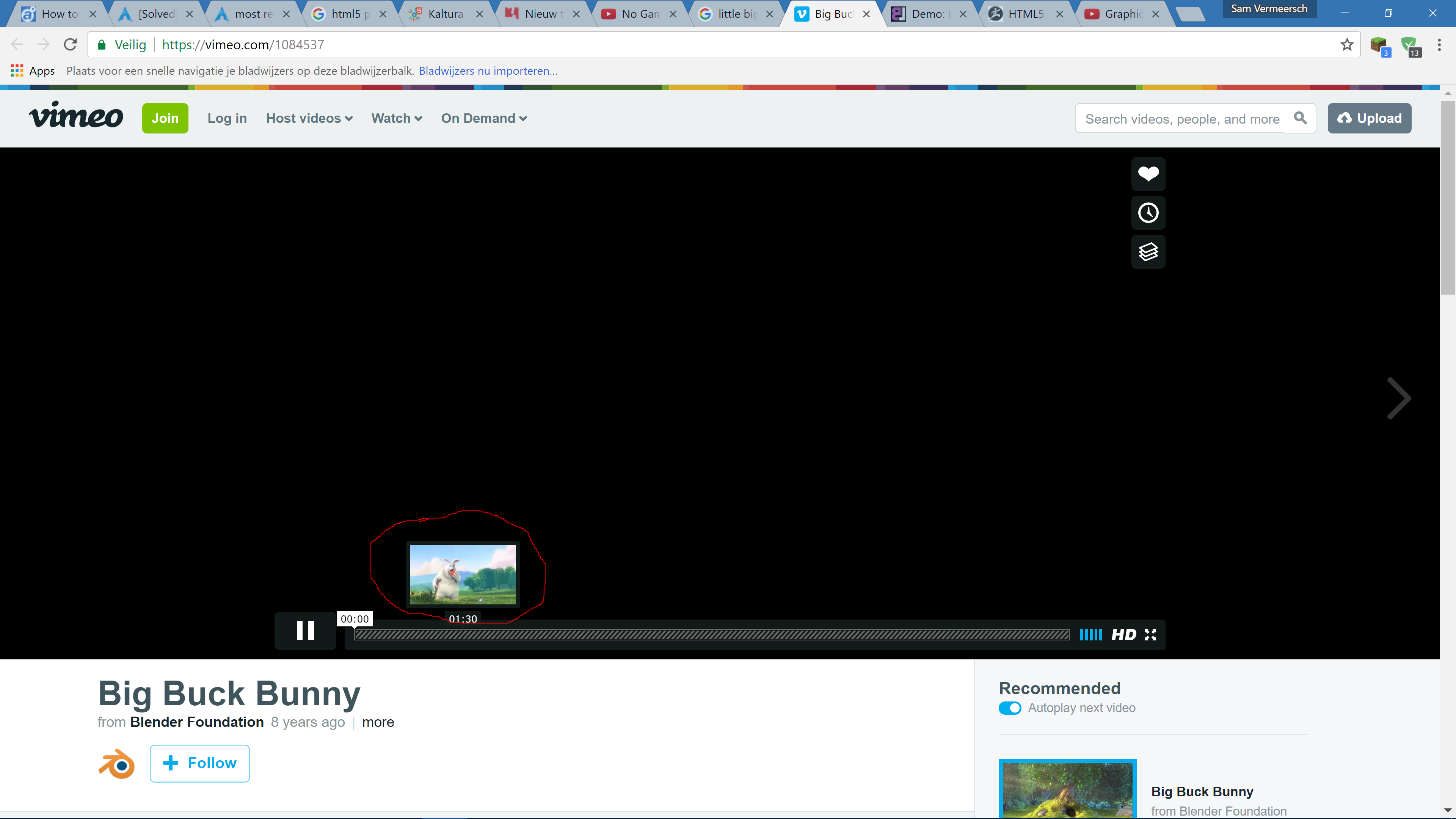The width and height of the screenshot is (1456, 819).
Task: Add video to collections using the stack icon
Action: [x=1148, y=251]
